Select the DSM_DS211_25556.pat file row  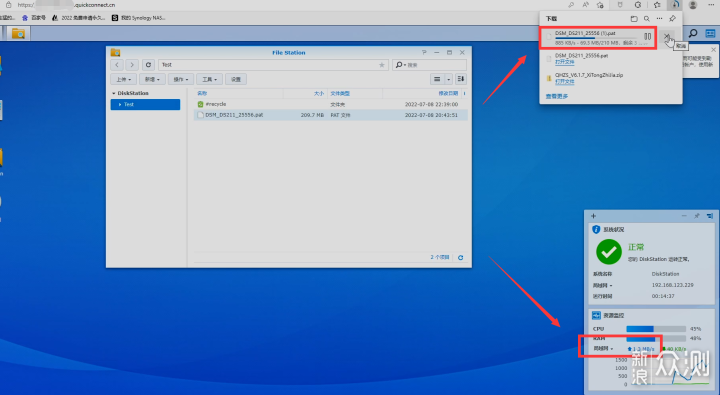click(x=331, y=115)
